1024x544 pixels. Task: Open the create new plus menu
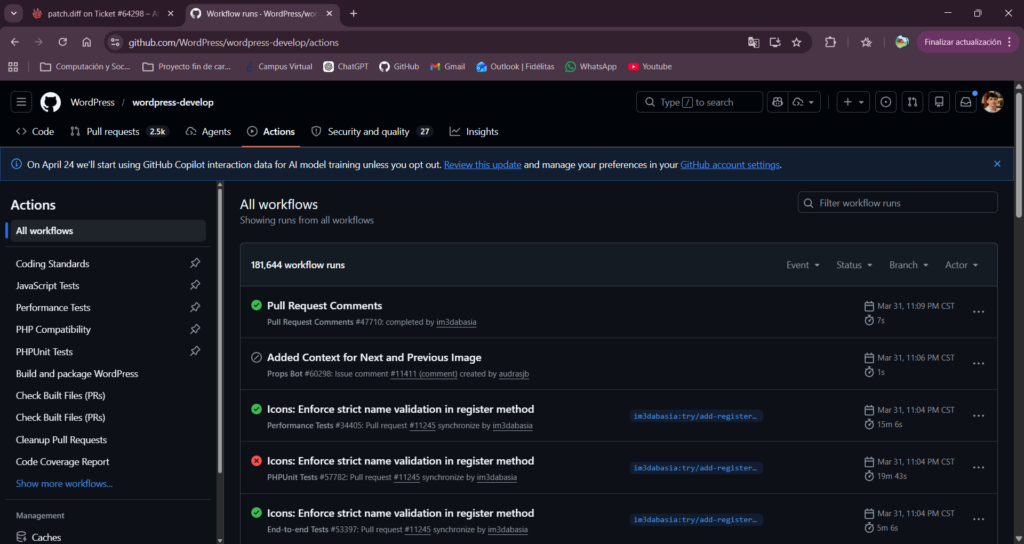[x=853, y=102]
